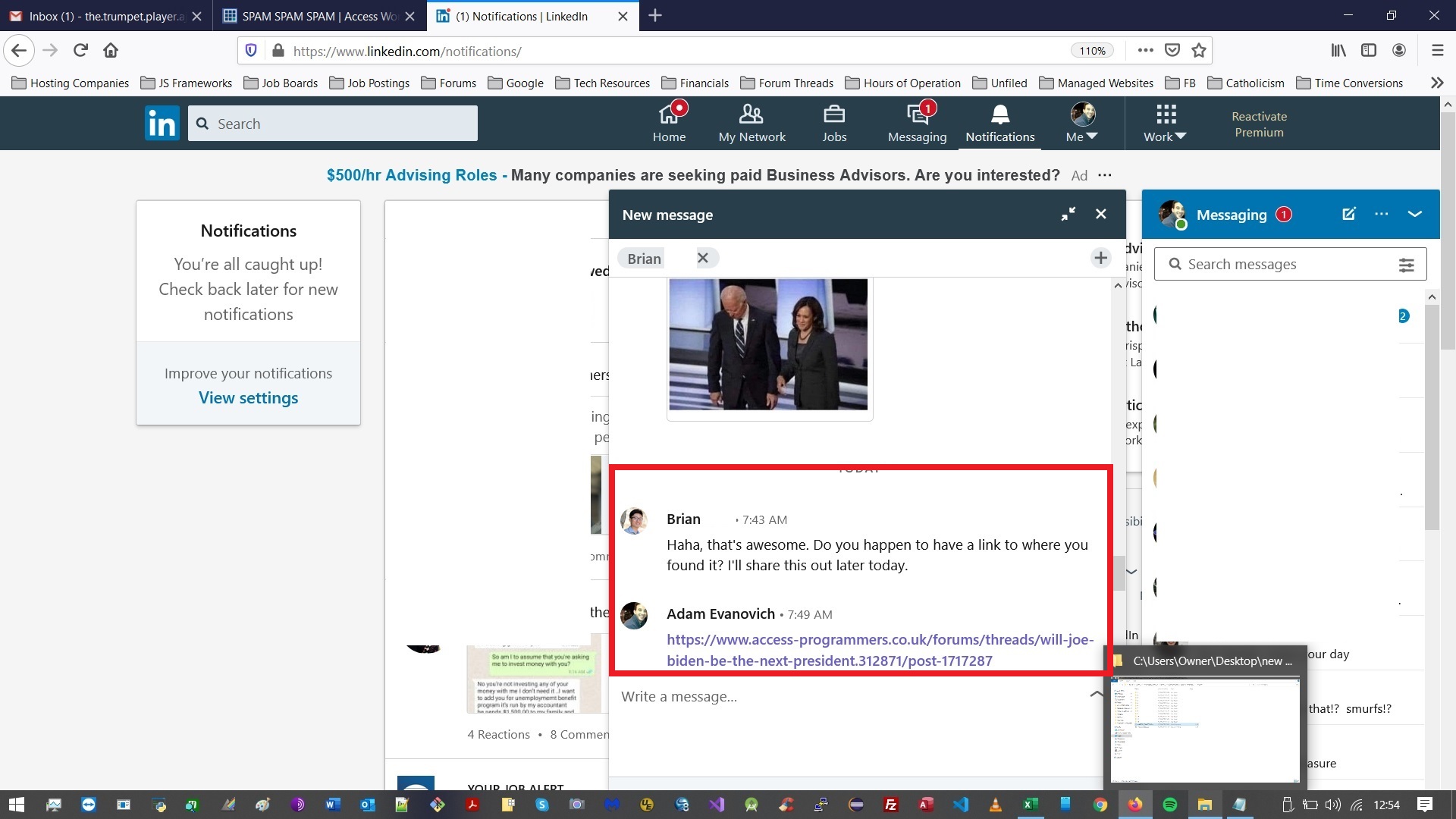Screen dimensions: 1456x819
Task: Open My Network in LinkedIn nav
Action: 752,123
